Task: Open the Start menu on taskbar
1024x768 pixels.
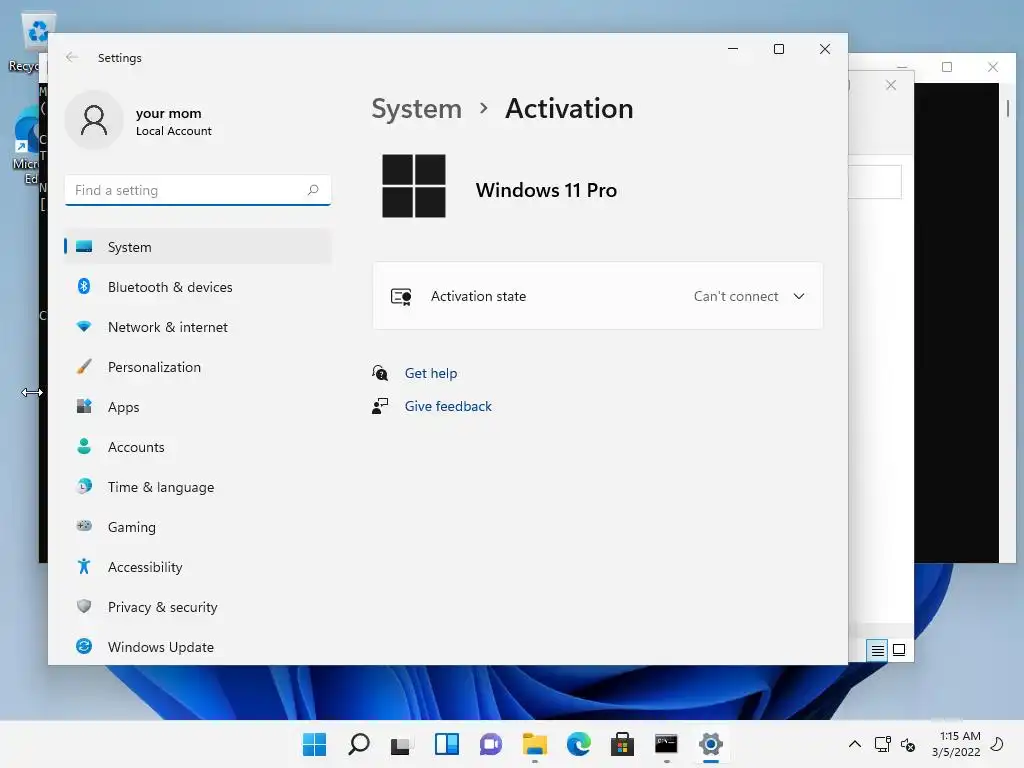Action: tap(314, 744)
